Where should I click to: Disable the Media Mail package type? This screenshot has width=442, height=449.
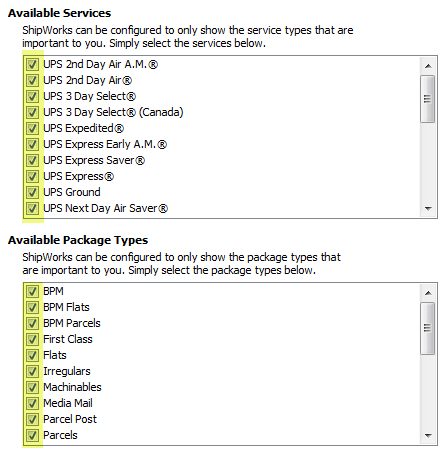(x=32, y=403)
